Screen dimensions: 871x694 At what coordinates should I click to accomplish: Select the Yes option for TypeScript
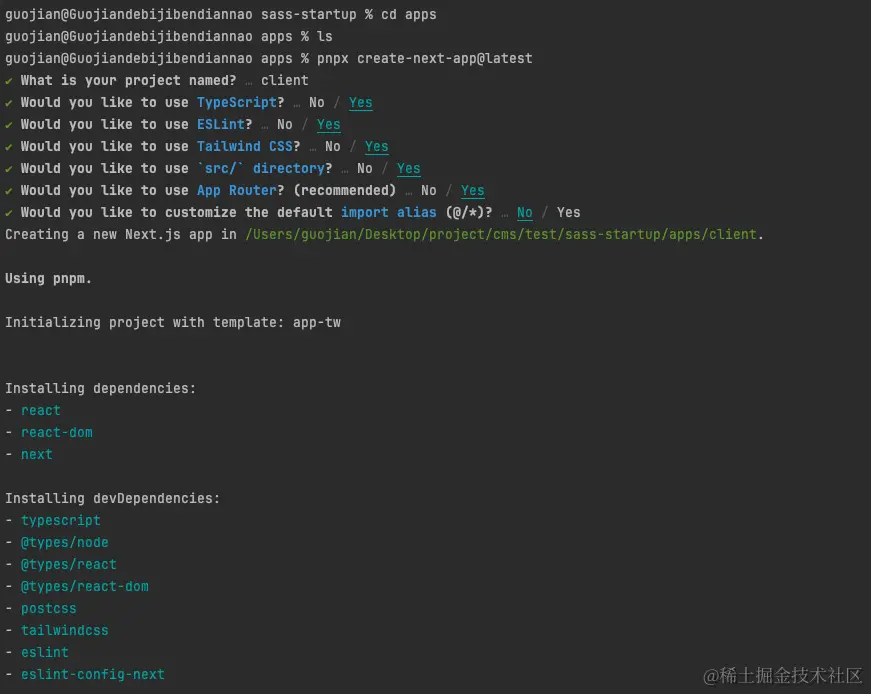pyautogui.click(x=361, y=103)
